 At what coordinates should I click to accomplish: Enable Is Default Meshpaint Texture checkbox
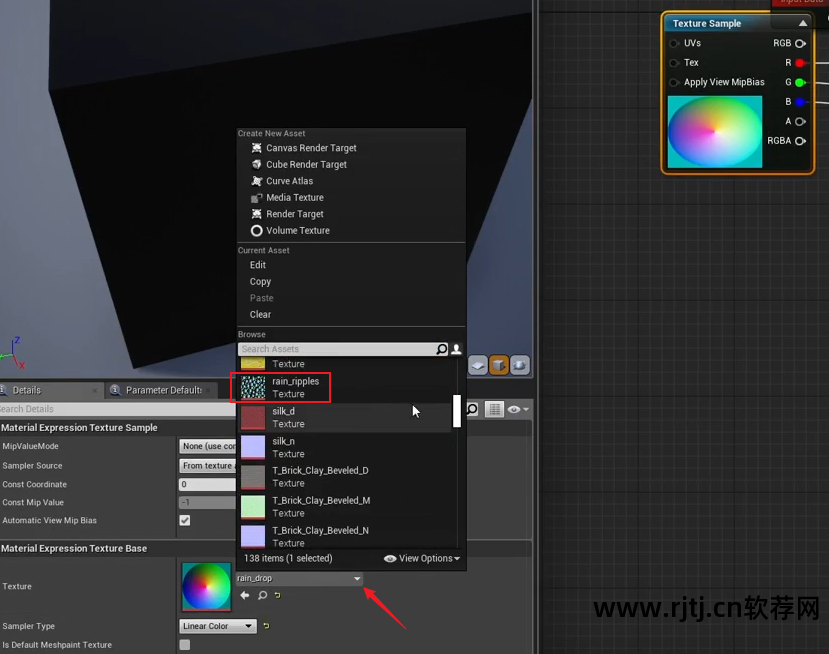coord(185,644)
